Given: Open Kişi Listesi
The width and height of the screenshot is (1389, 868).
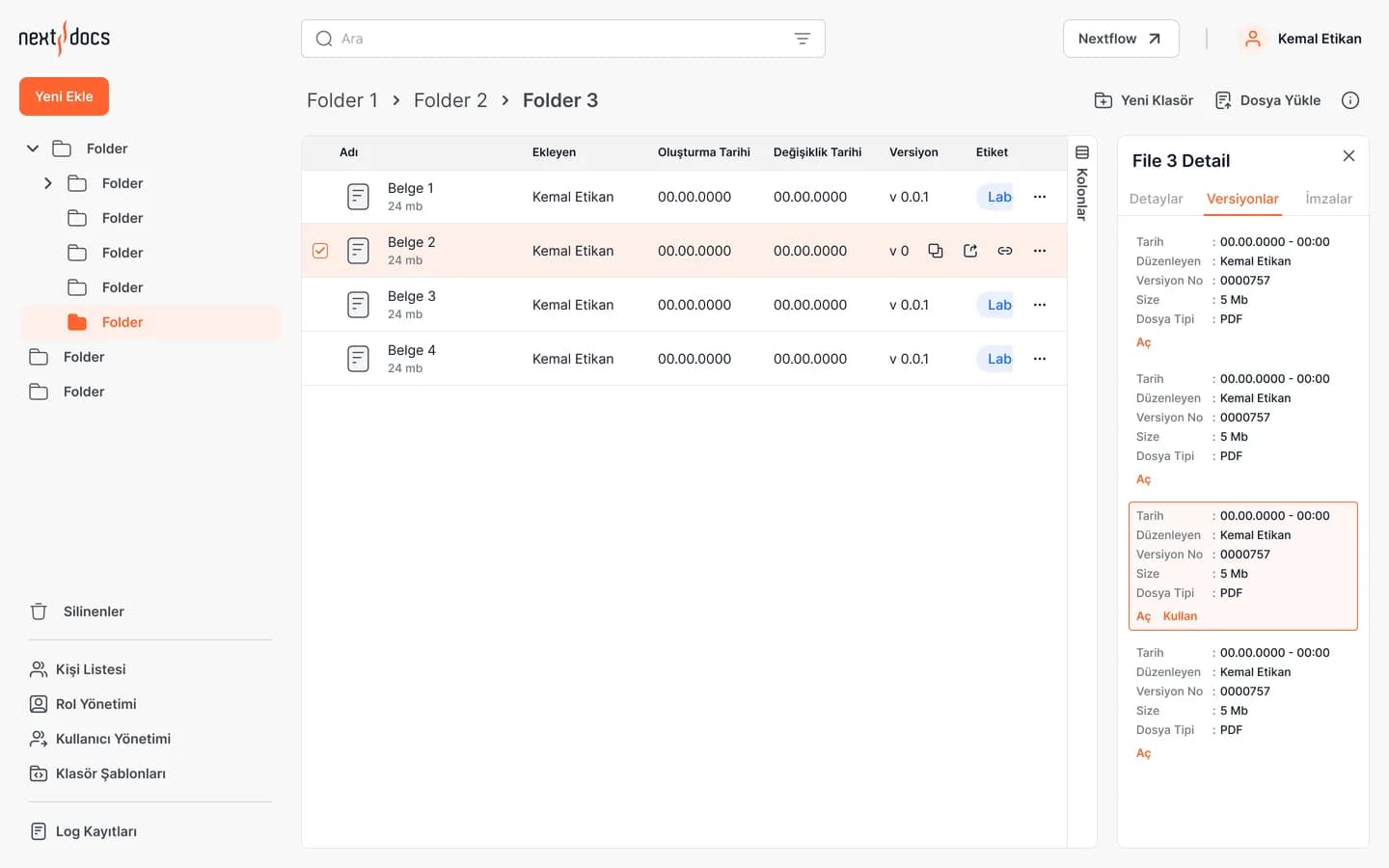Looking at the screenshot, I should tap(78, 669).
